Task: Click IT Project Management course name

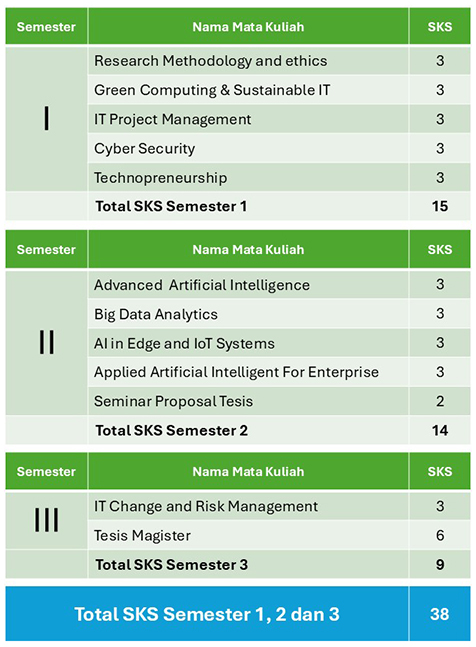Action: 172,119
